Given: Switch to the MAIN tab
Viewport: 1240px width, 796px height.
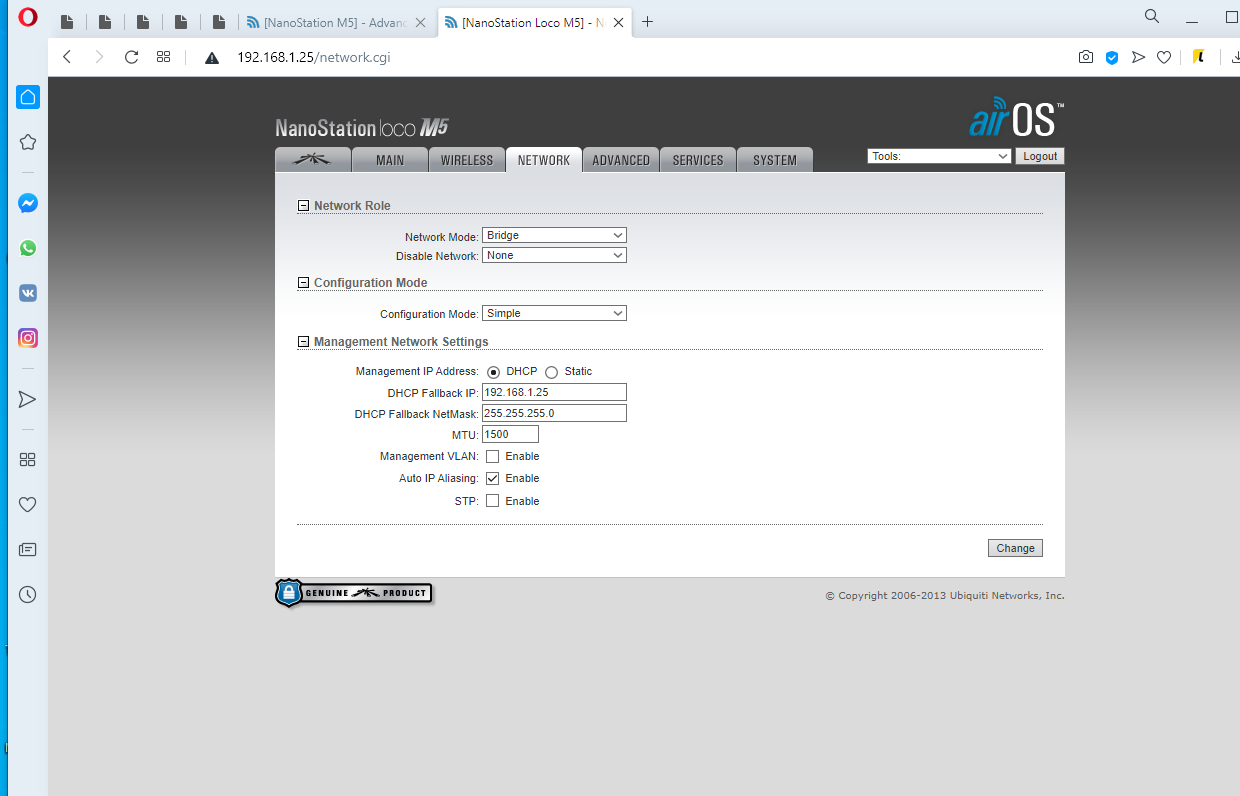Looking at the screenshot, I should click(x=390, y=160).
